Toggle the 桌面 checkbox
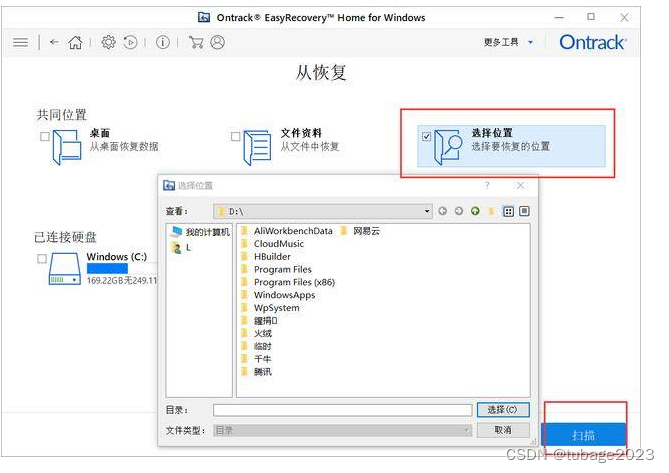The height and width of the screenshot is (473, 669). pos(44,136)
